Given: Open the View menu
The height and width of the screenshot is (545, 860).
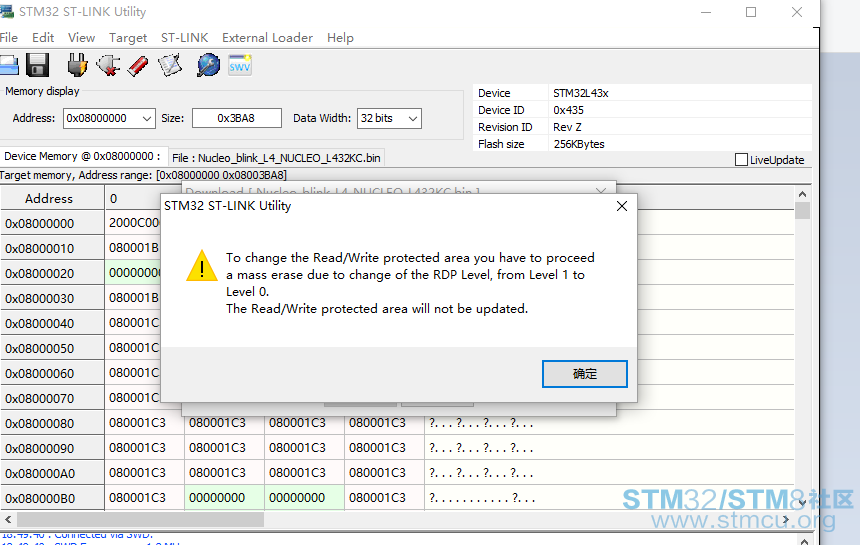Looking at the screenshot, I should (81, 38).
